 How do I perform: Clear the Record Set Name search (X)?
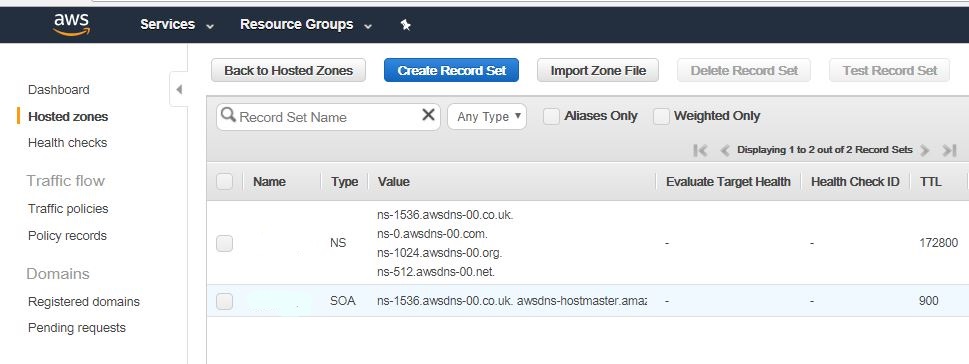click(x=428, y=115)
